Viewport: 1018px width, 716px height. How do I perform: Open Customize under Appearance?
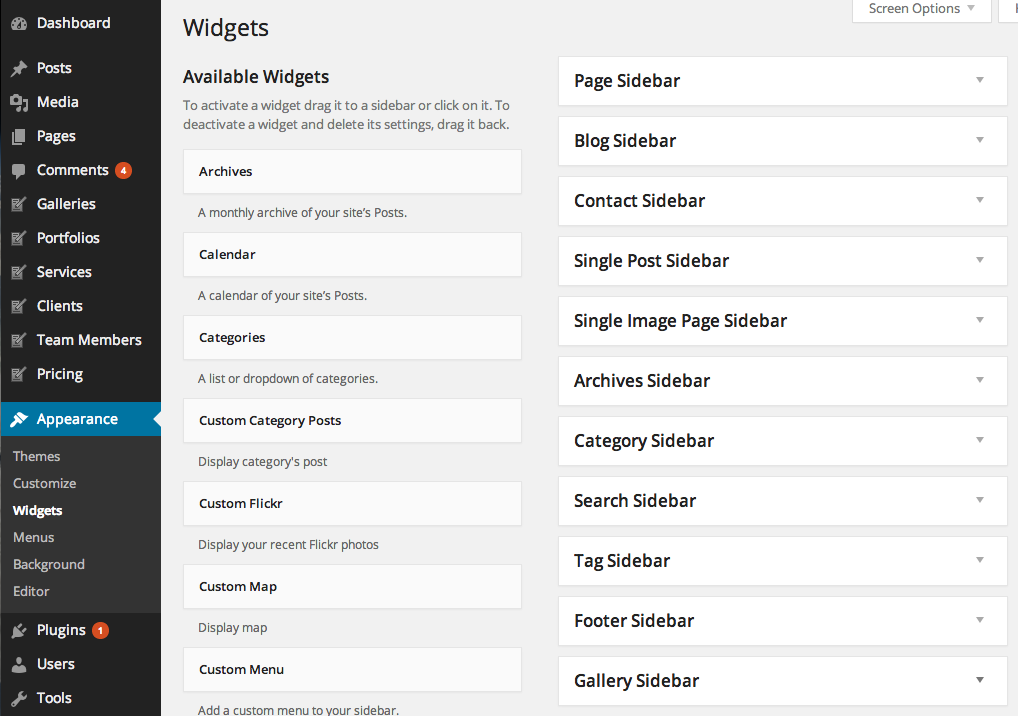point(45,484)
